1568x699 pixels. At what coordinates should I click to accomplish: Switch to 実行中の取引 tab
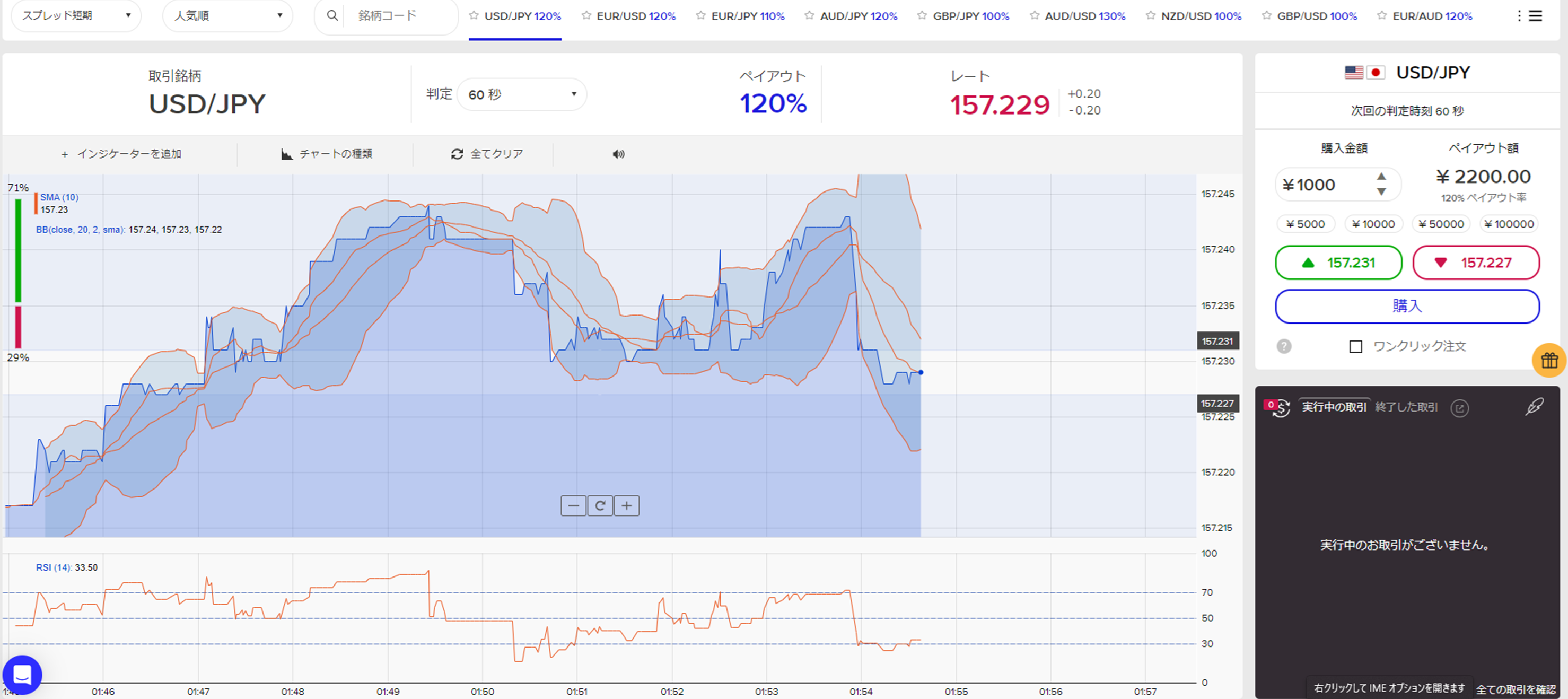[1334, 407]
